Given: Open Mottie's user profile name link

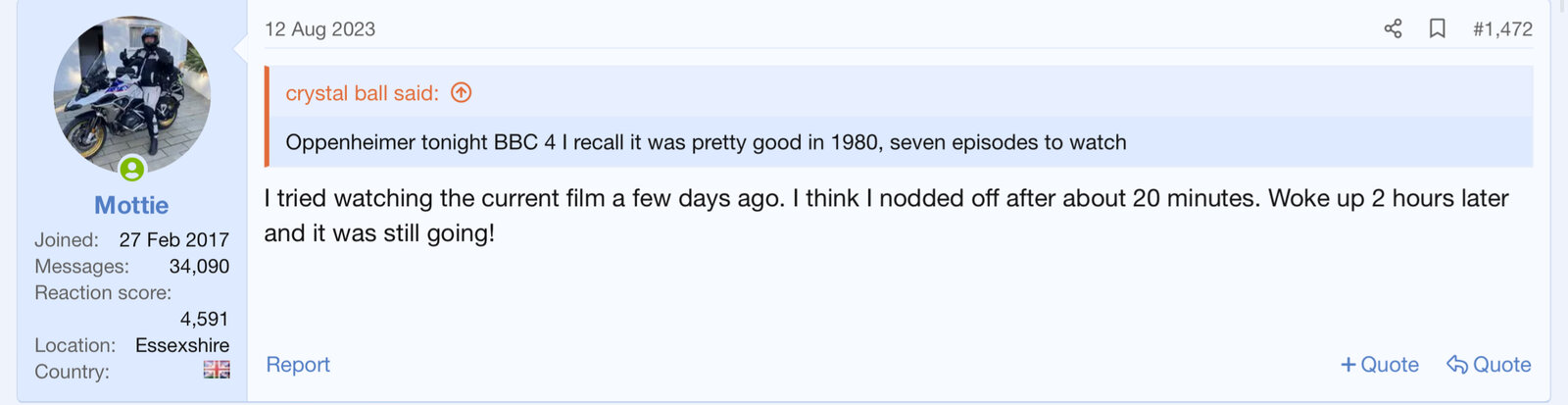Looking at the screenshot, I should (131, 205).
